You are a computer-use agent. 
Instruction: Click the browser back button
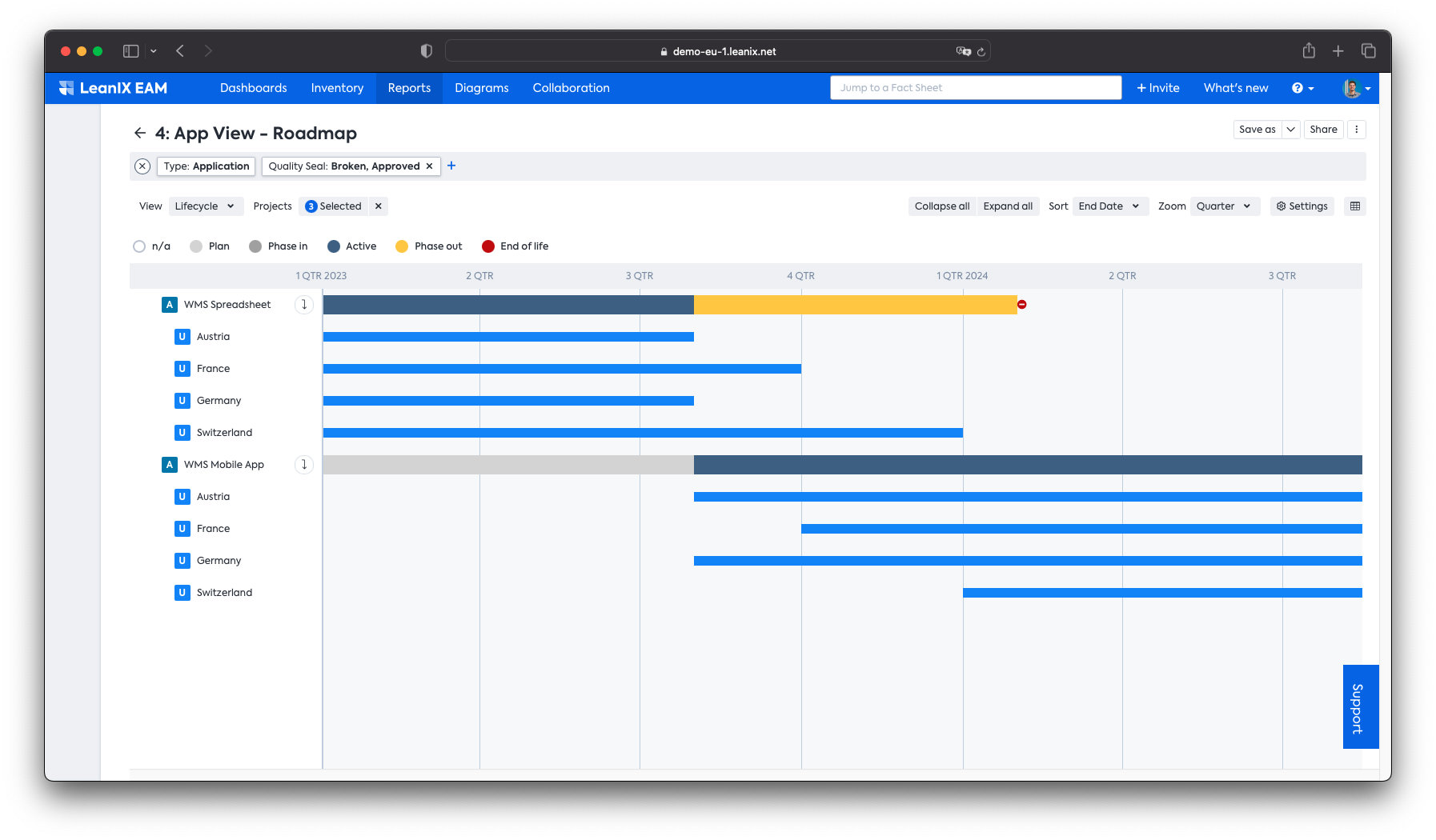coord(180,51)
